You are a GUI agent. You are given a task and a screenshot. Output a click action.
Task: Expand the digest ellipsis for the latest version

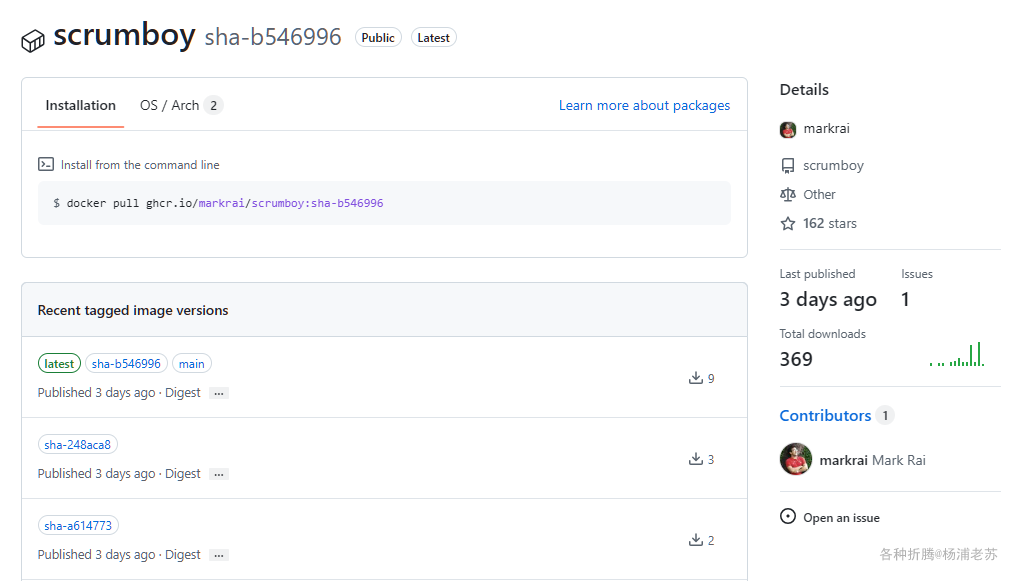click(x=219, y=394)
